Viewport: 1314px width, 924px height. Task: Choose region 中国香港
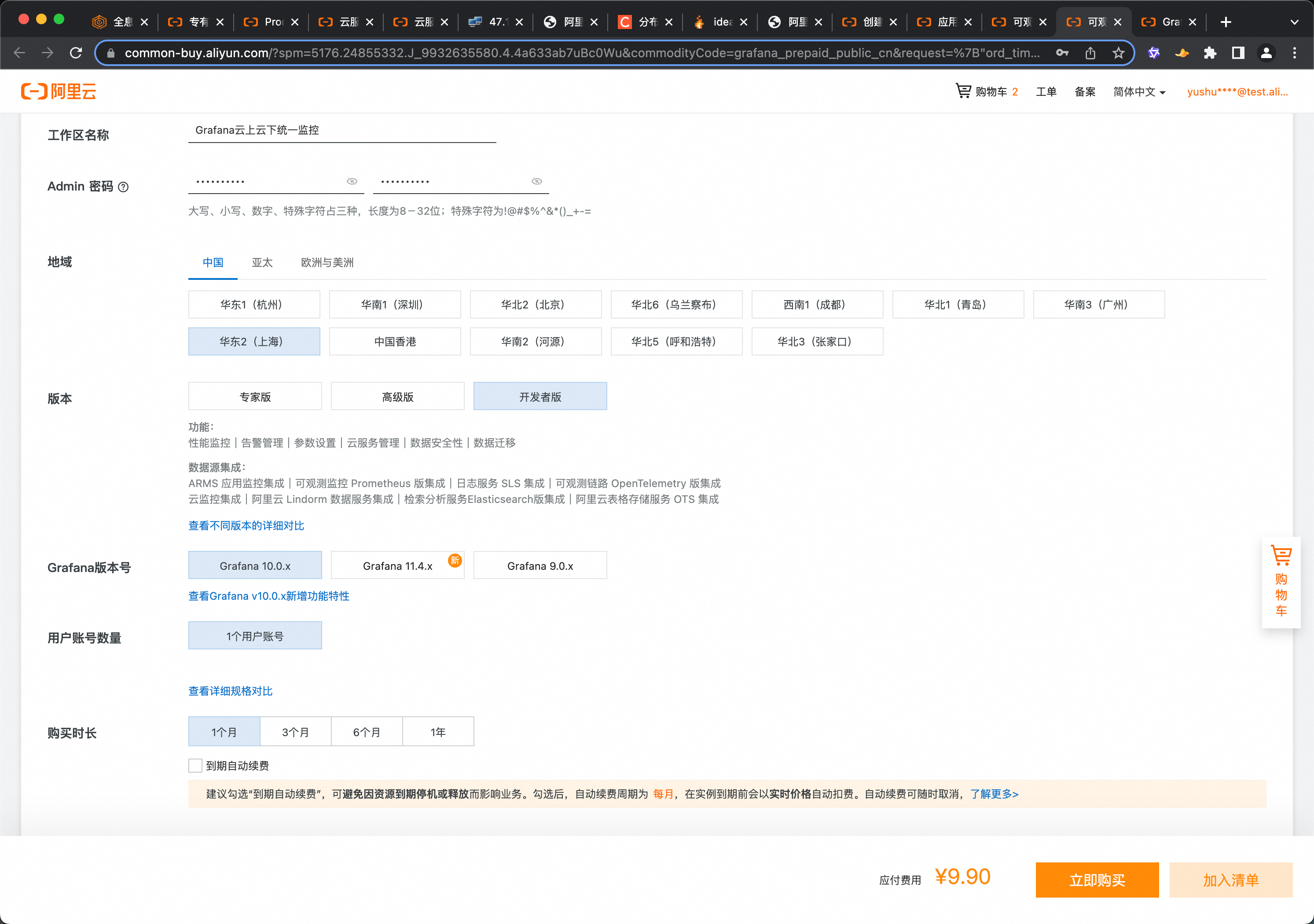tap(395, 341)
